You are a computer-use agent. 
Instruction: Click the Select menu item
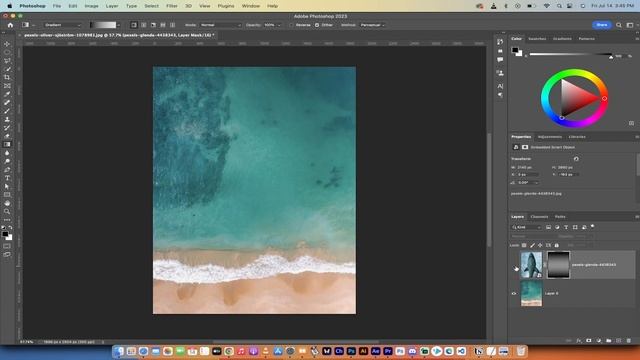click(151, 6)
